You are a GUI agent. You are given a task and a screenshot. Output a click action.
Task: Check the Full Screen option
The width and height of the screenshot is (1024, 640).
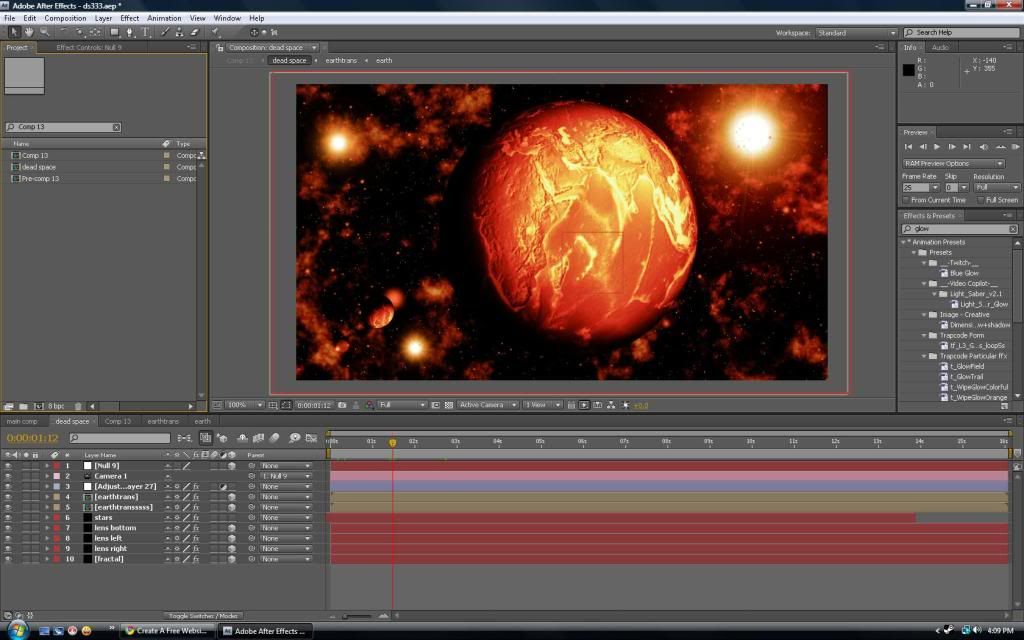[x=980, y=200]
